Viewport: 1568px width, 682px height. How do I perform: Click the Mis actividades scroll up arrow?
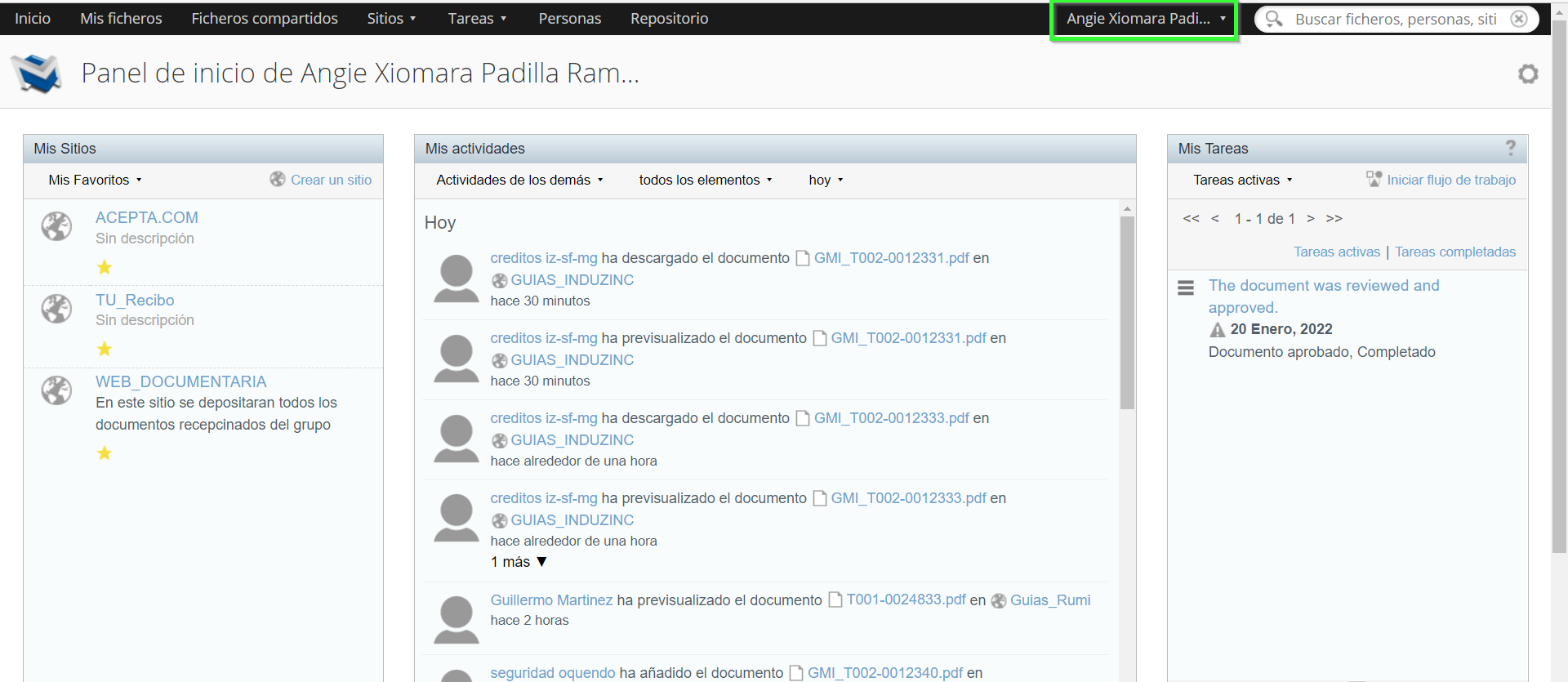1128,209
